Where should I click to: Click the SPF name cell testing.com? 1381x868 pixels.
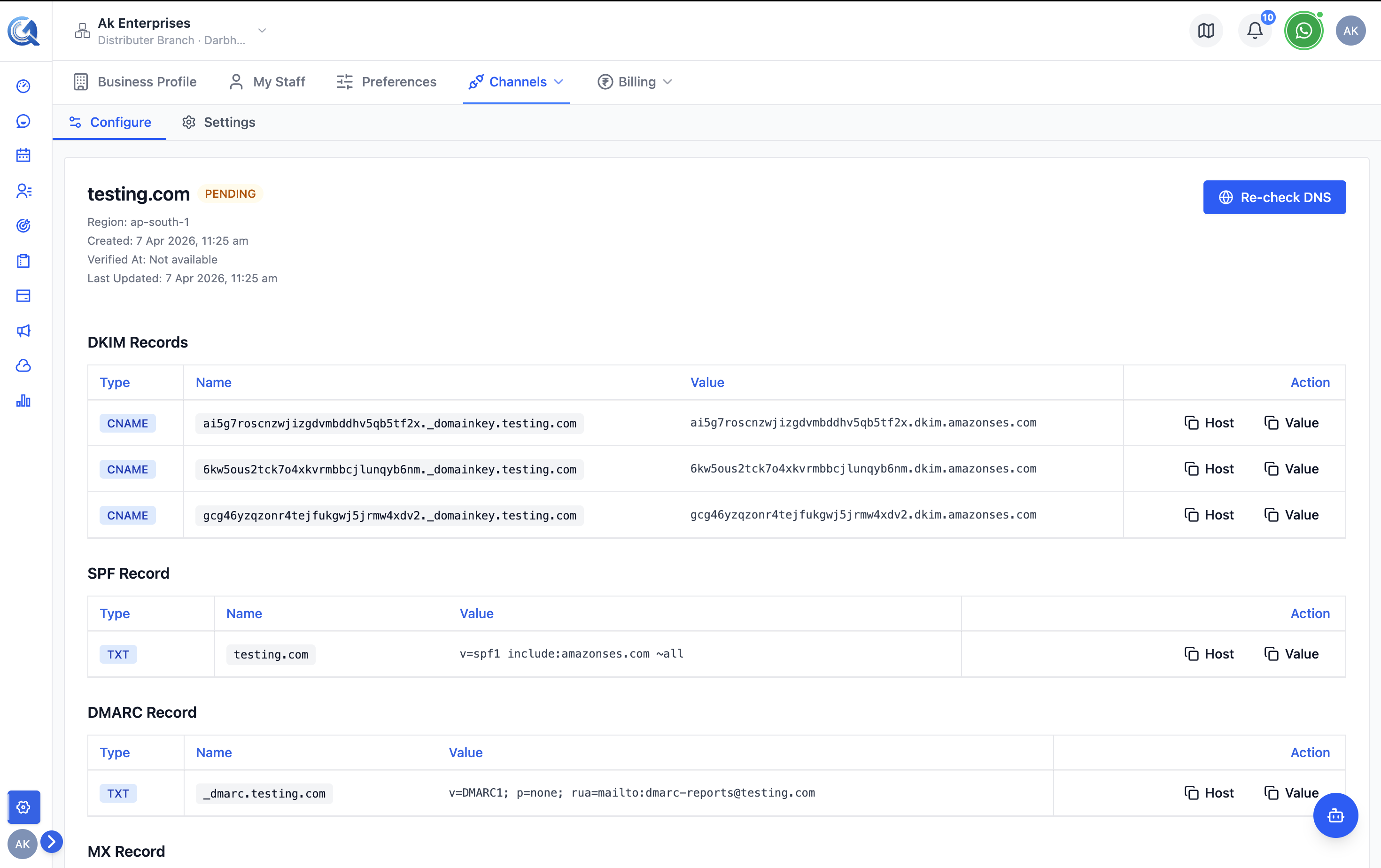271,654
